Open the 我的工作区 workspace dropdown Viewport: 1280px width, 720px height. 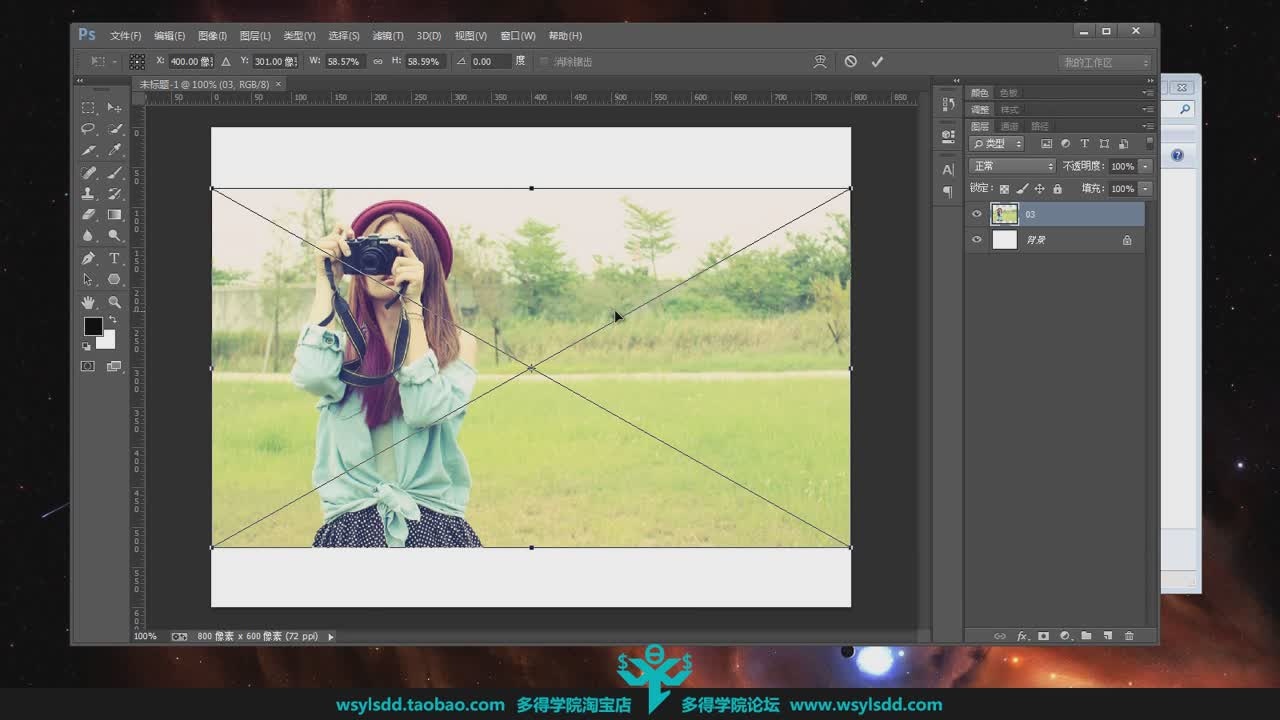click(1105, 62)
